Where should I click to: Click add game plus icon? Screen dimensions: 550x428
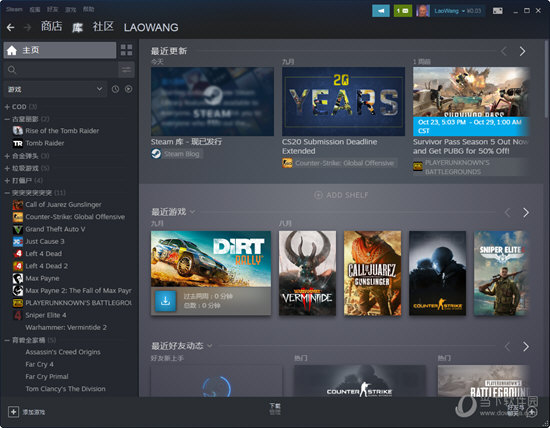click(13, 412)
